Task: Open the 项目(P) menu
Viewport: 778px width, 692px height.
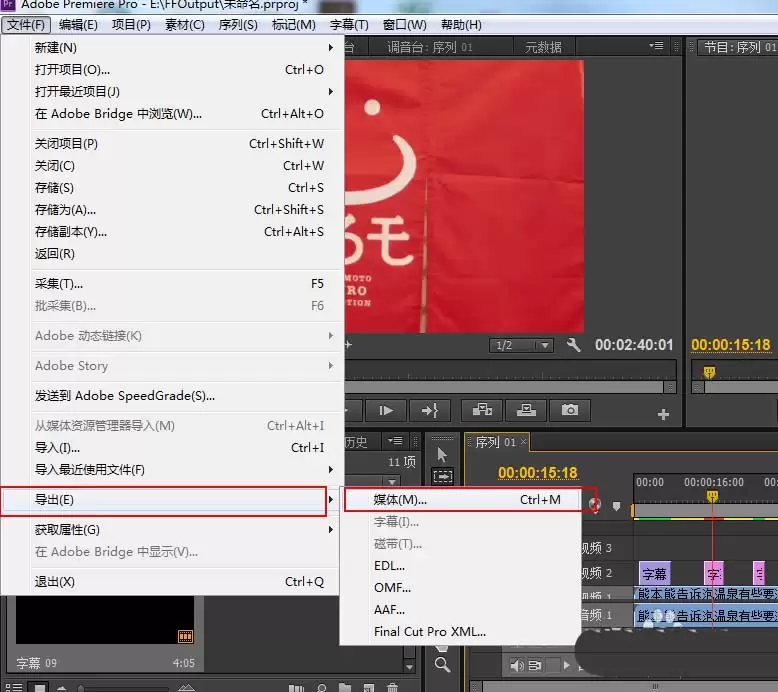Action: pos(131,25)
